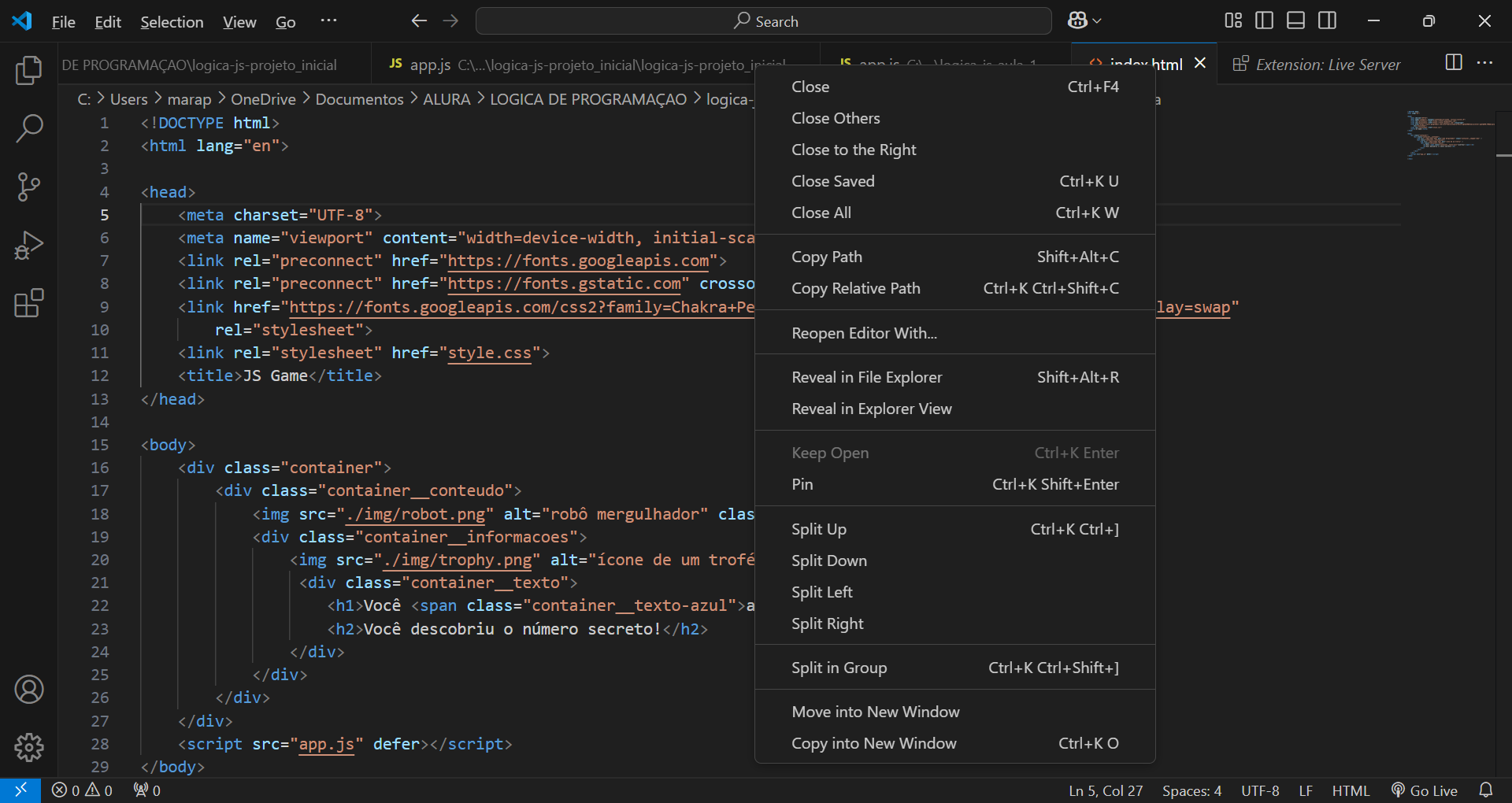Expand 'LOGICA DE PROGRAMAÇAO' breadcrumb segment
1512x803 pixels.
[588, 99]
